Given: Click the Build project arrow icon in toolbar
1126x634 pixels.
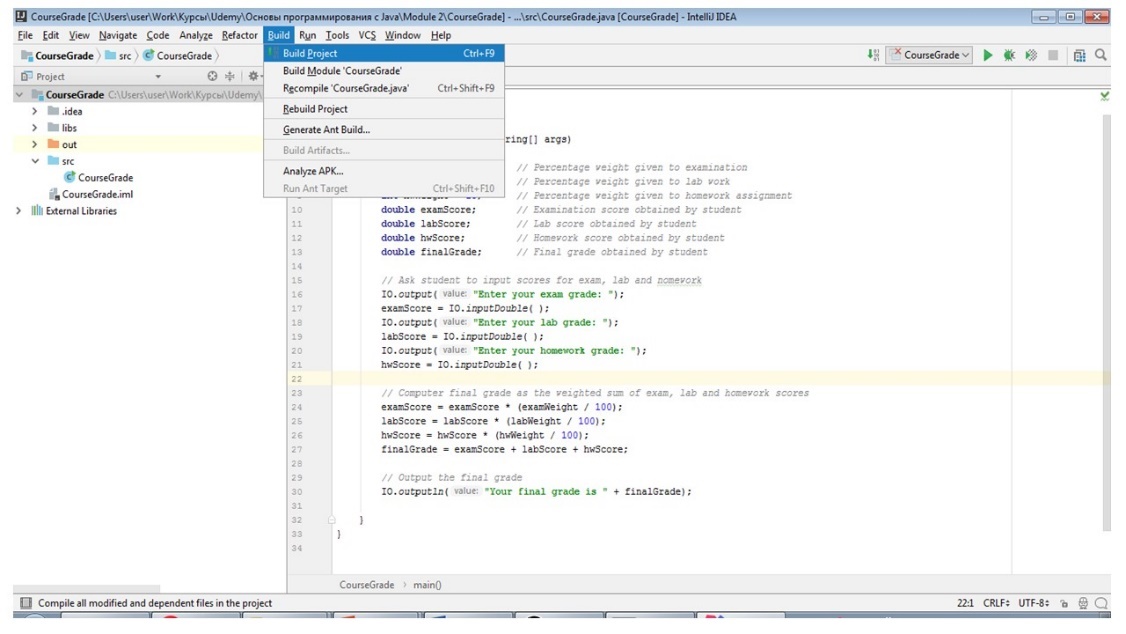Looking at the screenshot, I should pyautogui.click(x=873, y=55).
